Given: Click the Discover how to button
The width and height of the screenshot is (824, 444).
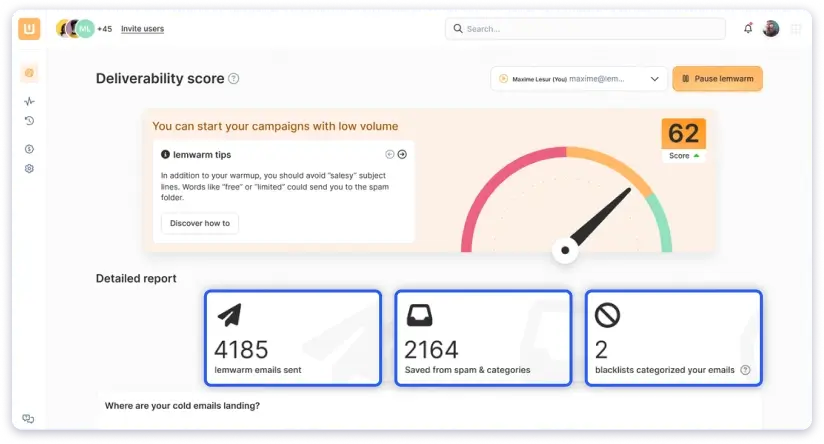Looking at the screenshot, I should point(200,223).
